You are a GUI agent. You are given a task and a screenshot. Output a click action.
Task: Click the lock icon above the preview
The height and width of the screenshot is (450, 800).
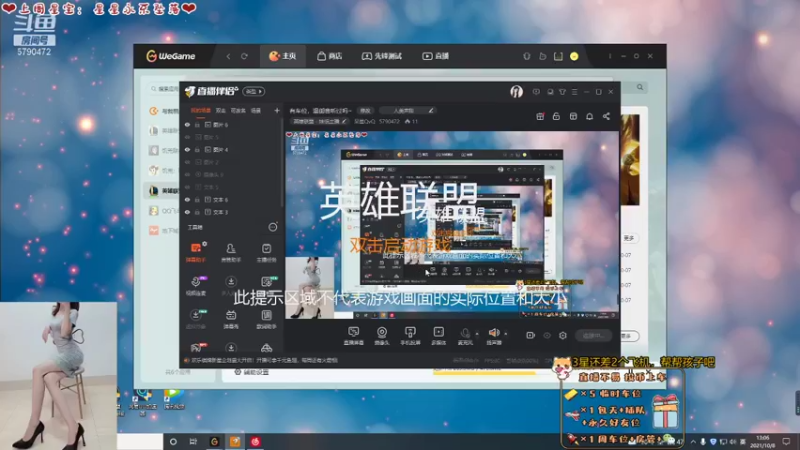coord(556,116)
